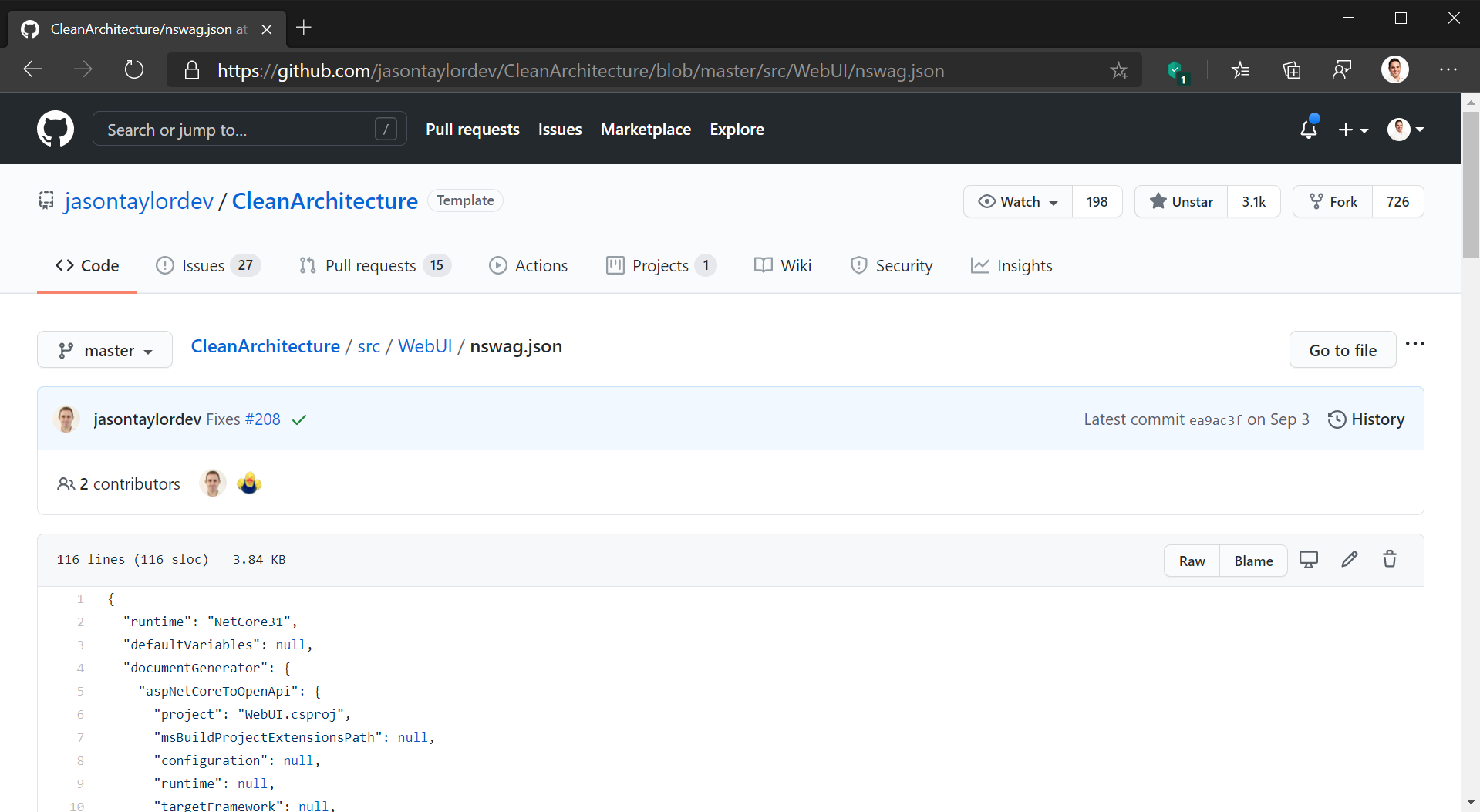Click the edit file pencil icon

(1349, 560)
